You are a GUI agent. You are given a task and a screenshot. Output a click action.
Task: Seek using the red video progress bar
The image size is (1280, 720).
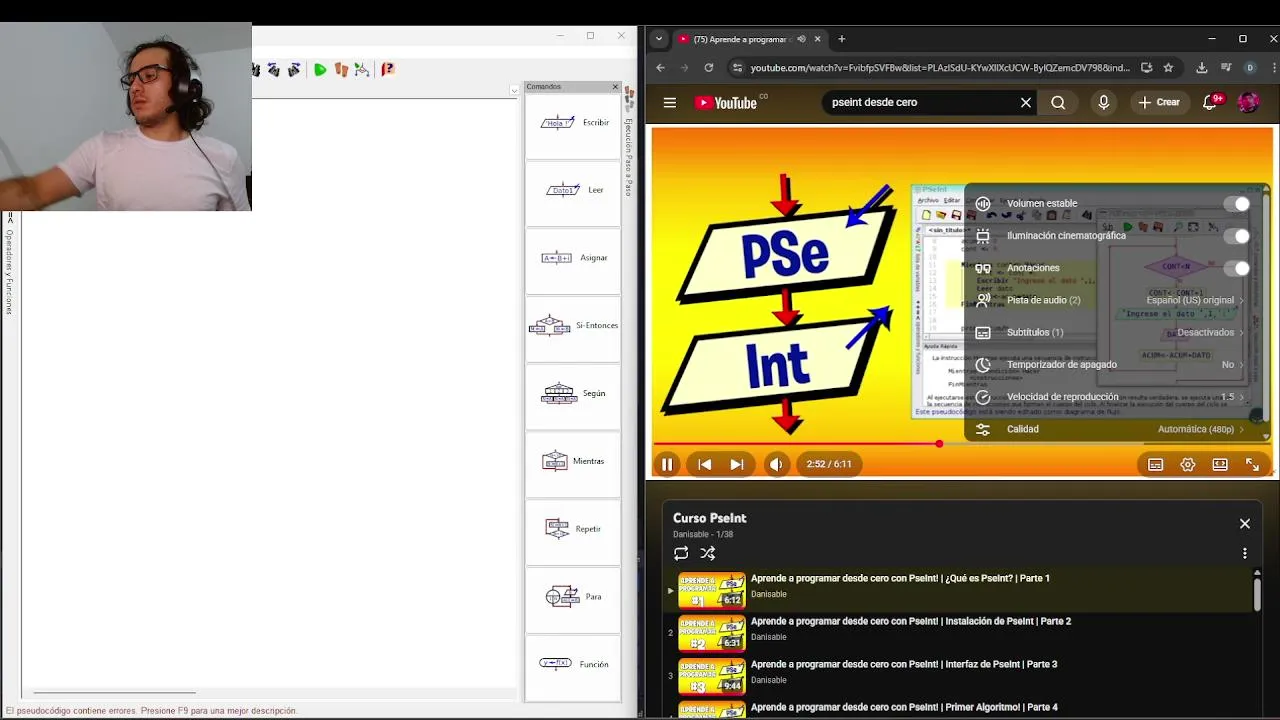pyautogui.click(x=962, y=444)
